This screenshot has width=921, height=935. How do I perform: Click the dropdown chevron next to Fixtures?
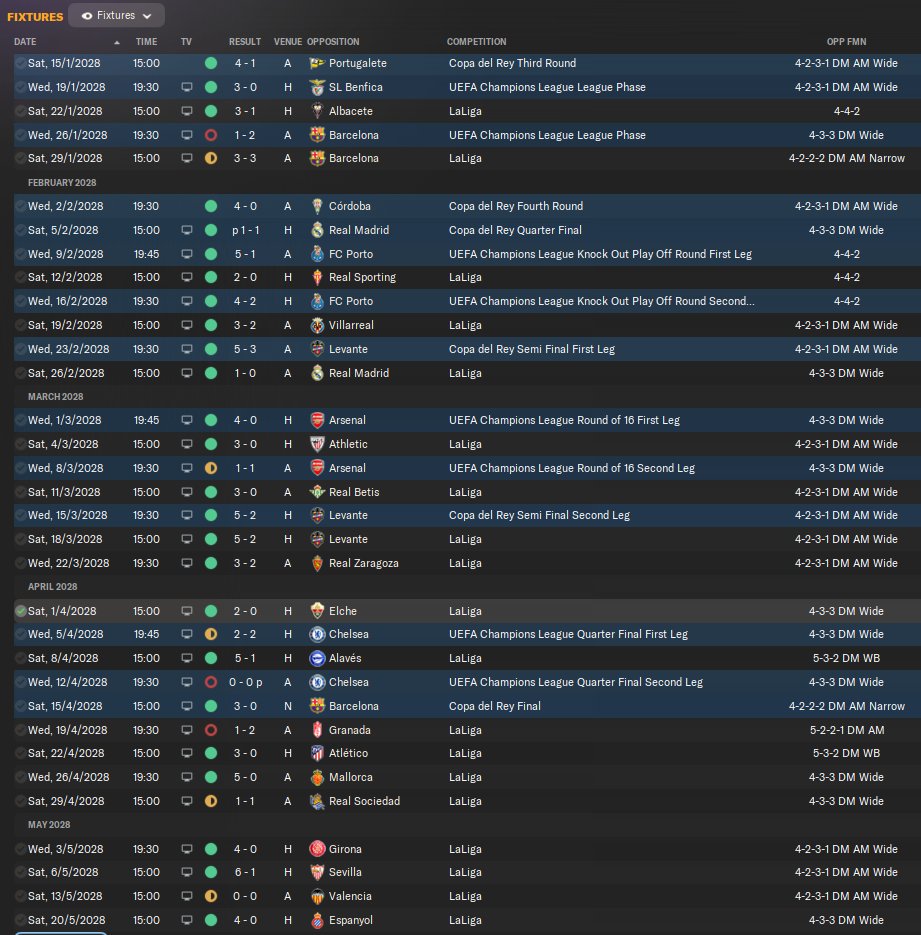pyautogui.click(x=147, y=16)
